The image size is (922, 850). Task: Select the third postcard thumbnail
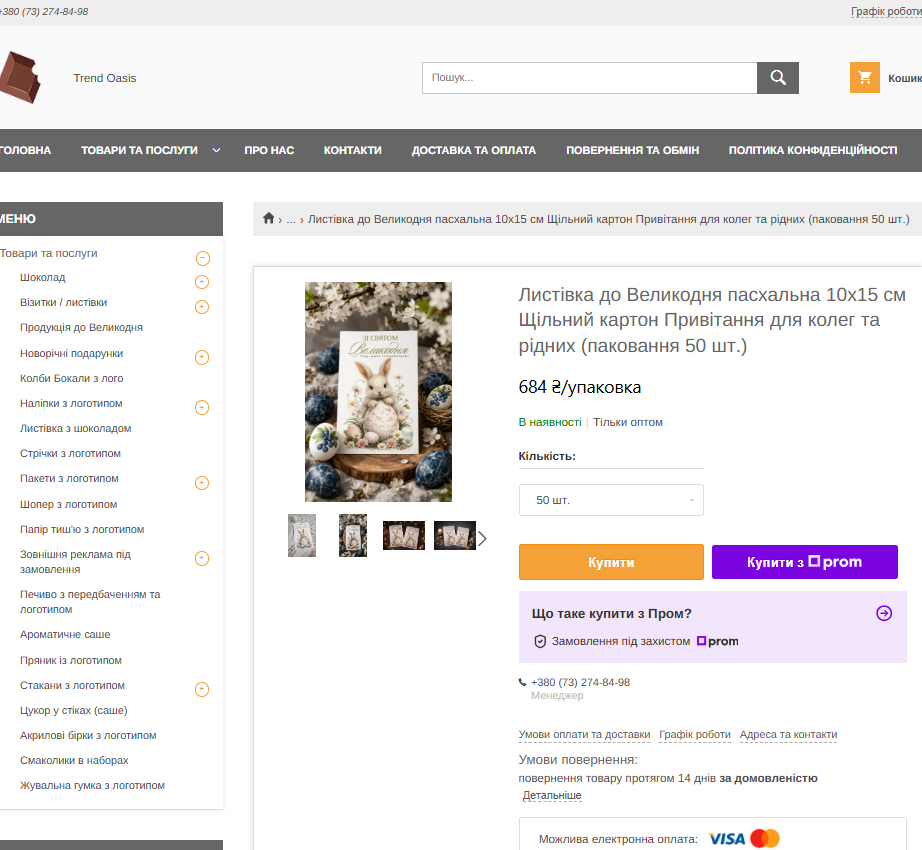[x=403, y=535]
